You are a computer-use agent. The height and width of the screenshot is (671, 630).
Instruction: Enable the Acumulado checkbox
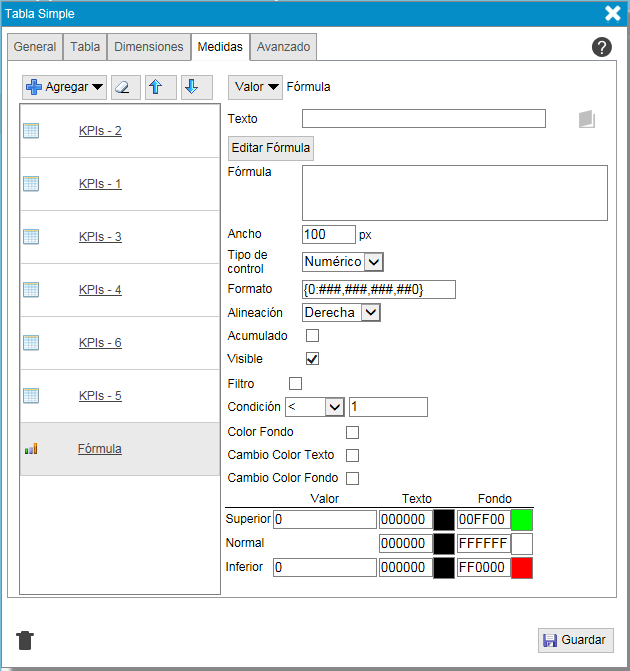pyautogui.click(x=312, y=336)
